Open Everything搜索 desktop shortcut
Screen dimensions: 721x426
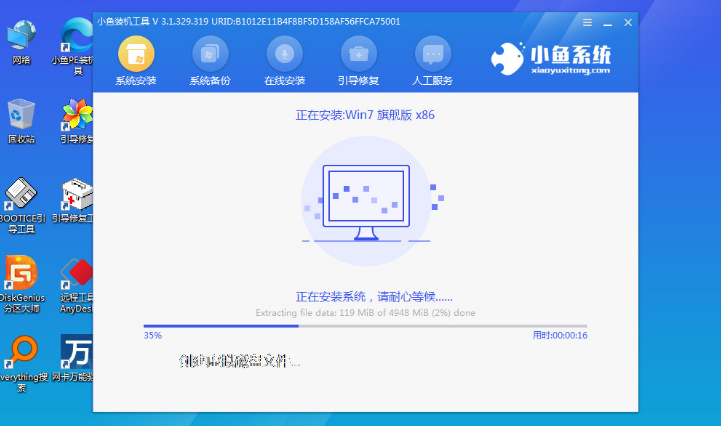pyautogui.click(x=21, y=355)
